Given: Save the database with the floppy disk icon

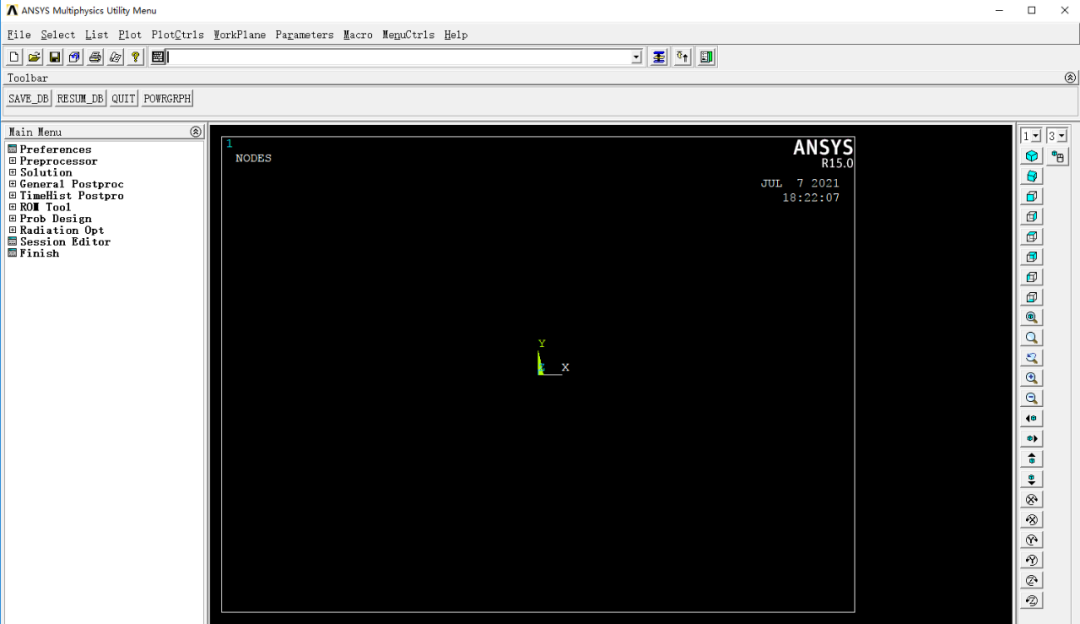Looking at the screenshot, I should (x=54, y=57).
